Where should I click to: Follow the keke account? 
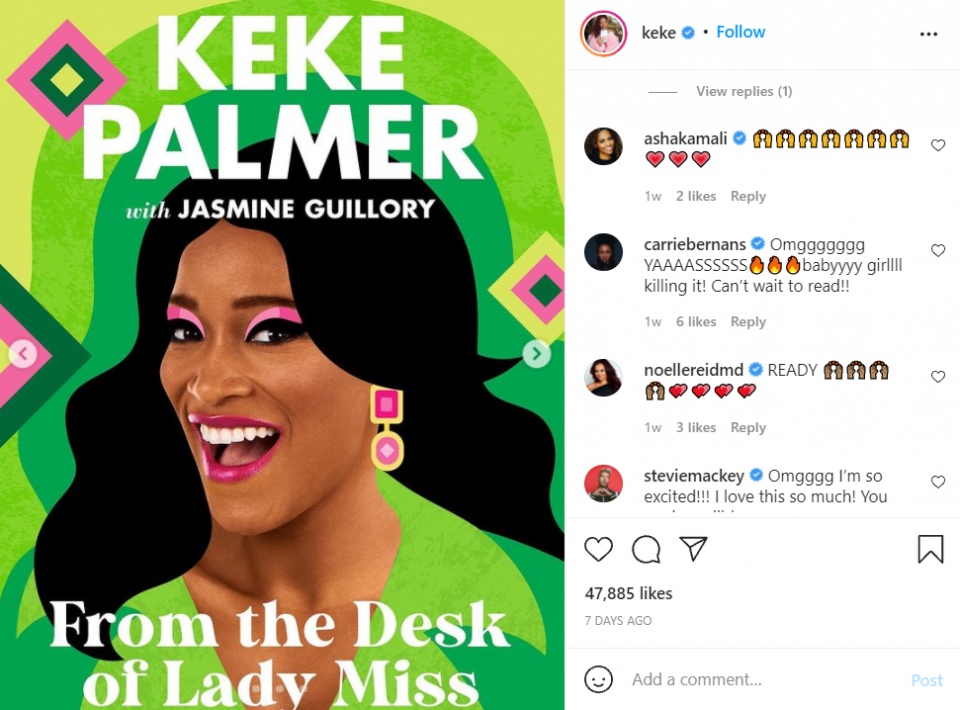(x=740, y=32)
